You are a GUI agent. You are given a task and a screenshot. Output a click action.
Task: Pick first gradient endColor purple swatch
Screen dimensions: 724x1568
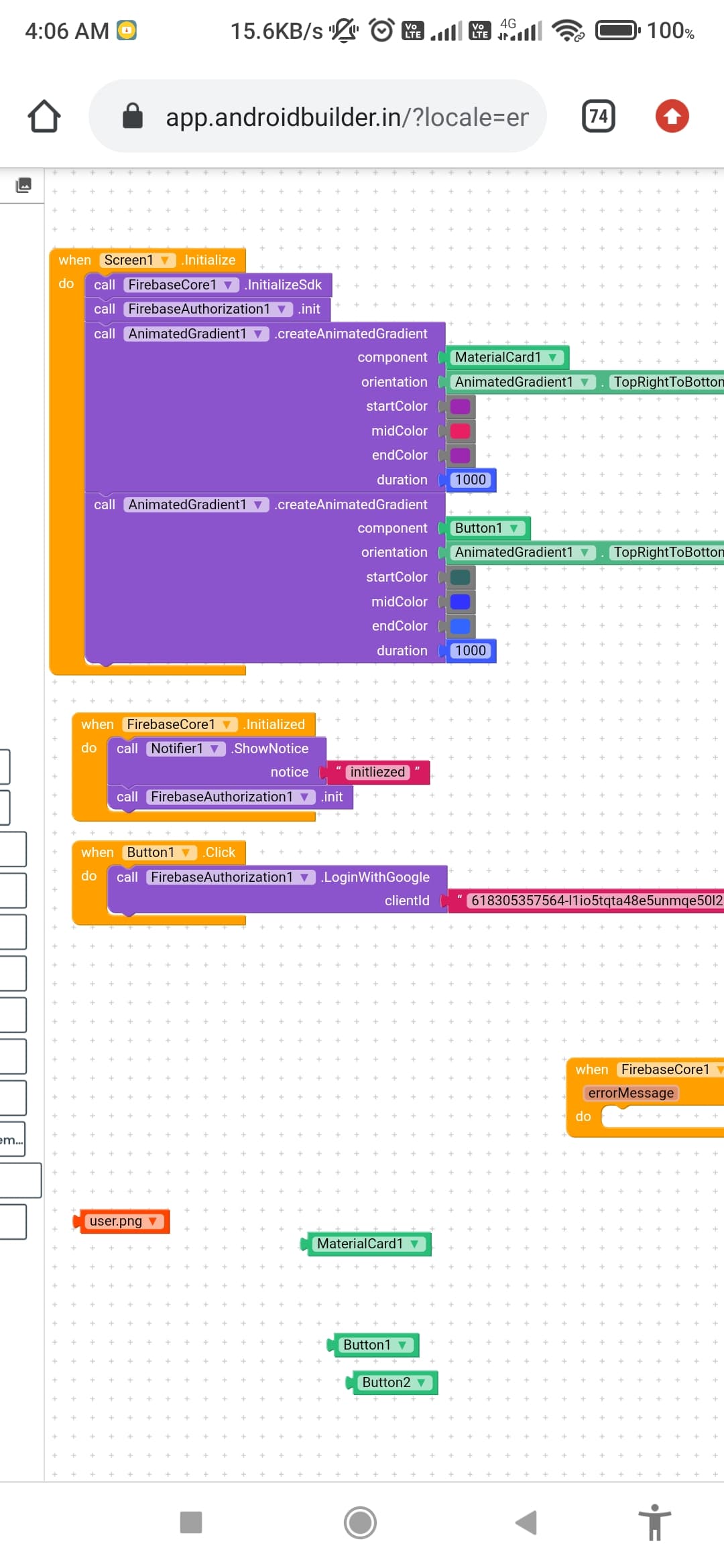[x=460, y=455]
